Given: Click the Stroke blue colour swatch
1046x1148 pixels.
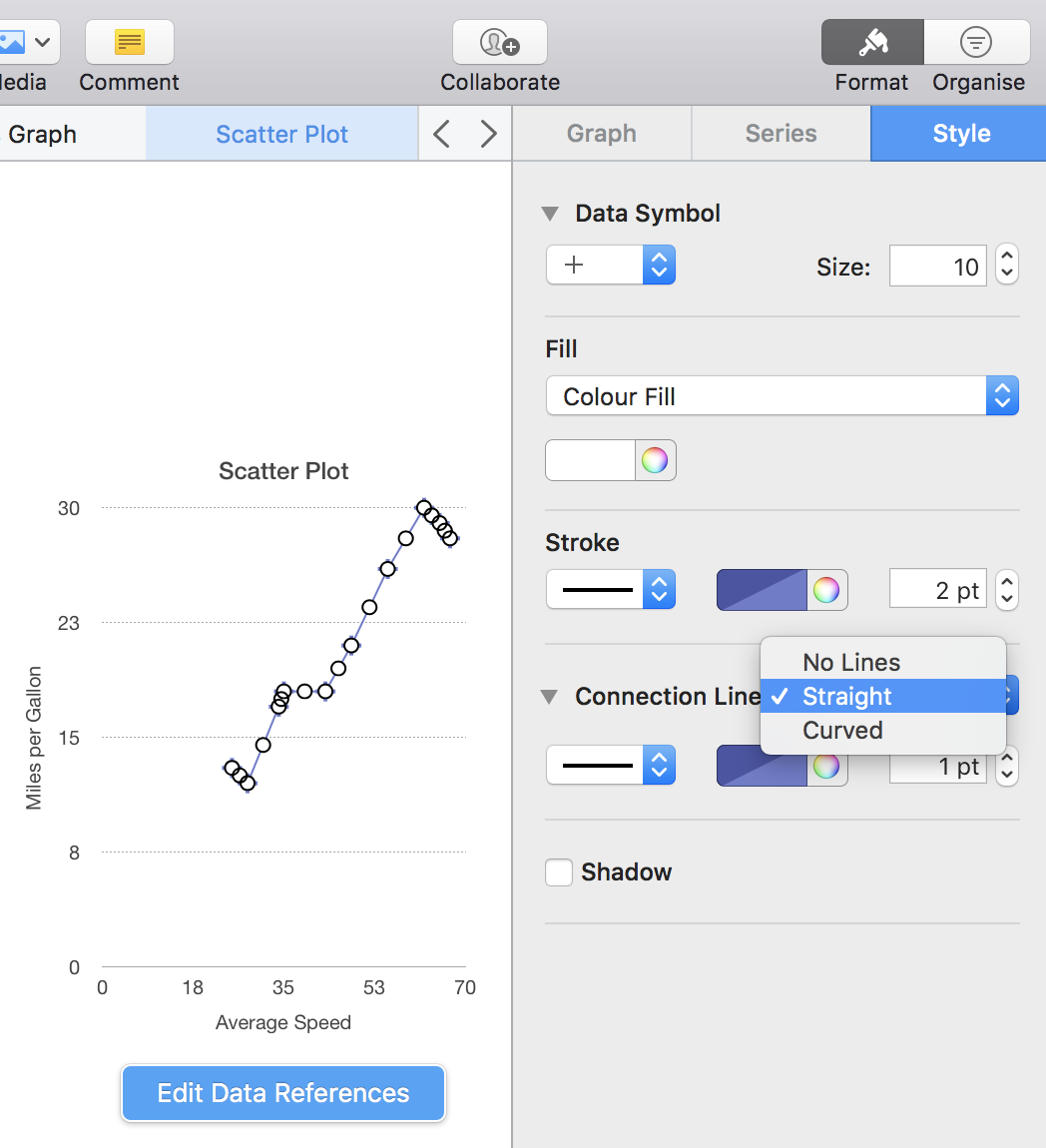Looking at the screenshot, I should click(x=762, y=590).
